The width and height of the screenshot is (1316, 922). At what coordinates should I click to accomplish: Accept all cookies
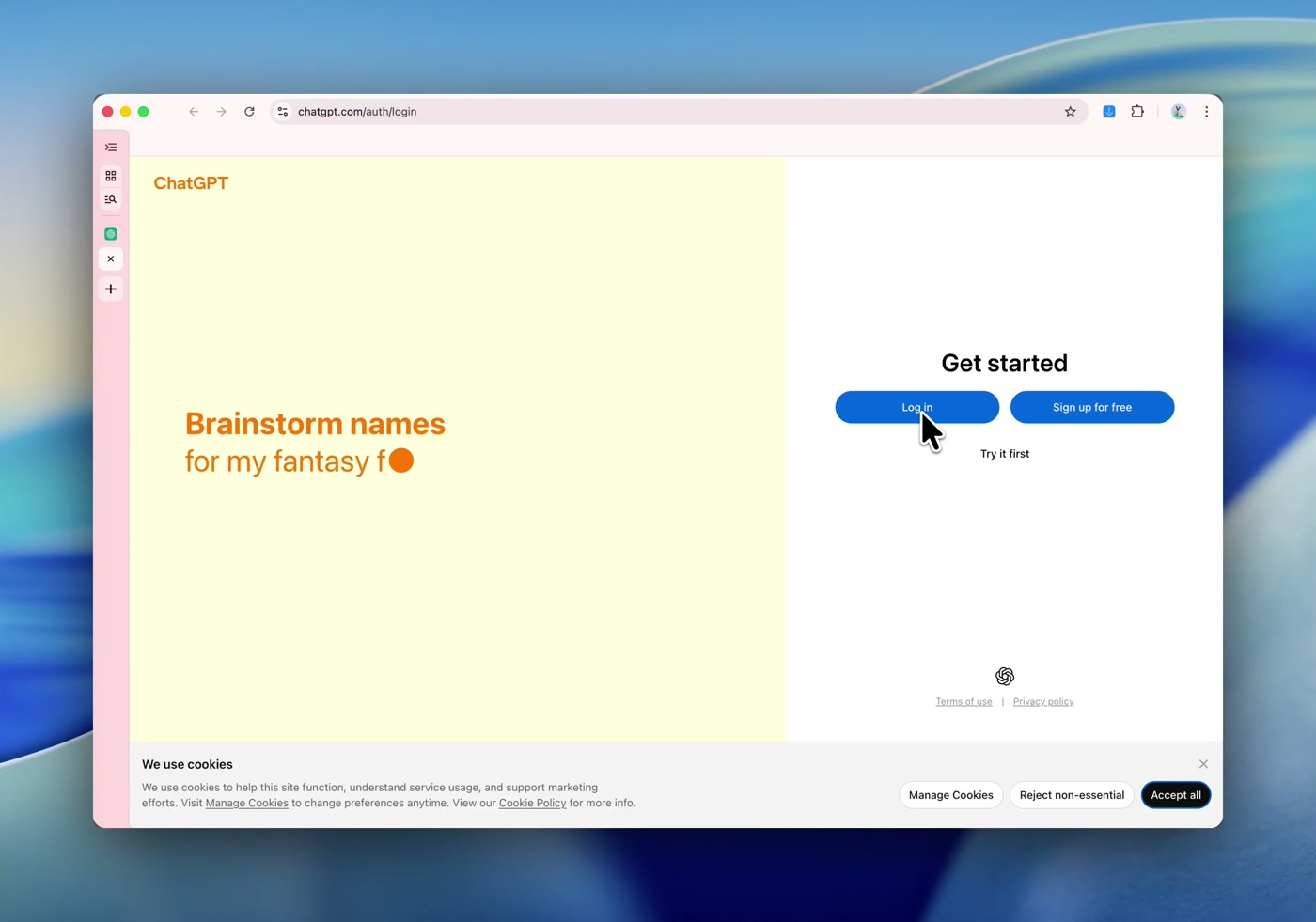(1175, 795)
